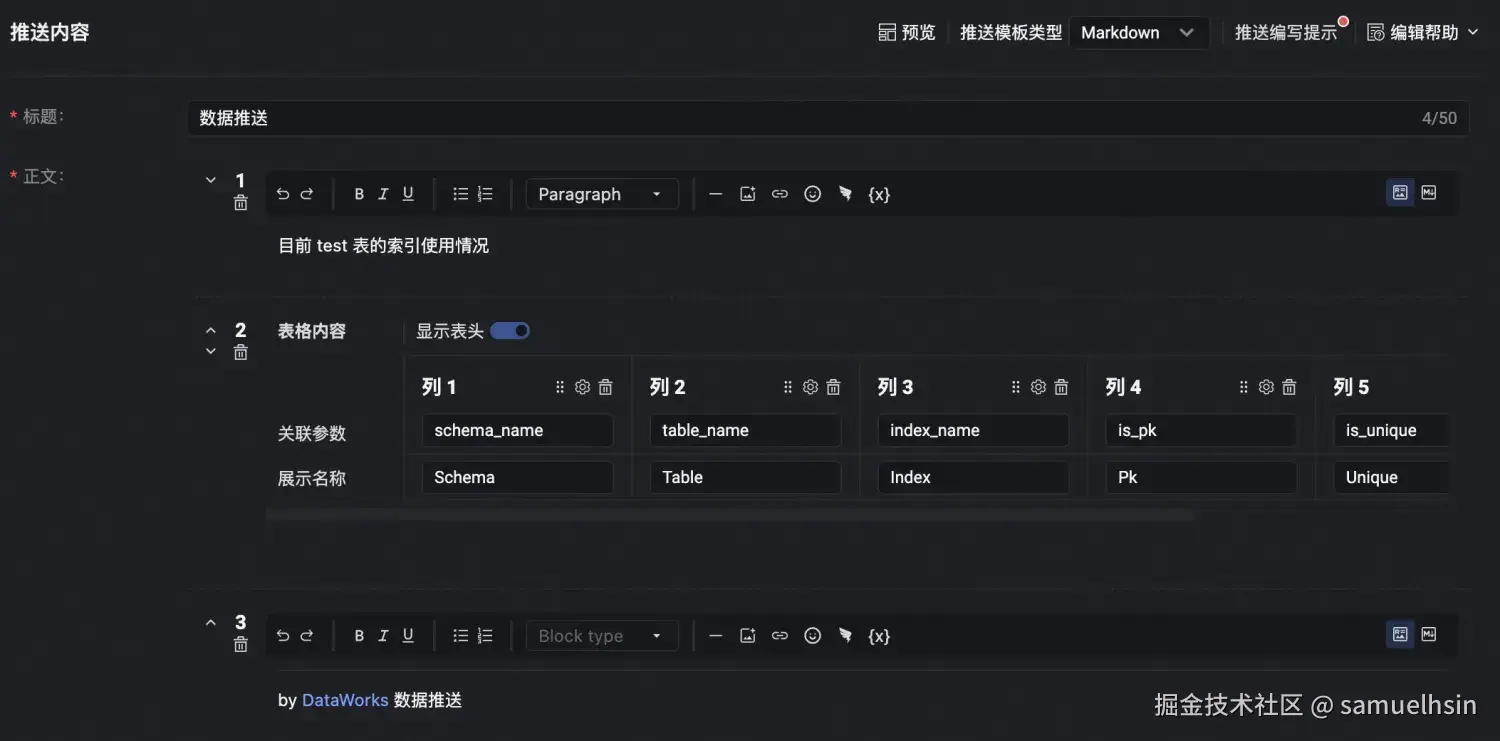The image size is (1500, 741).
Task: Open settings for 列 3
Action: tap(1039, 387)
